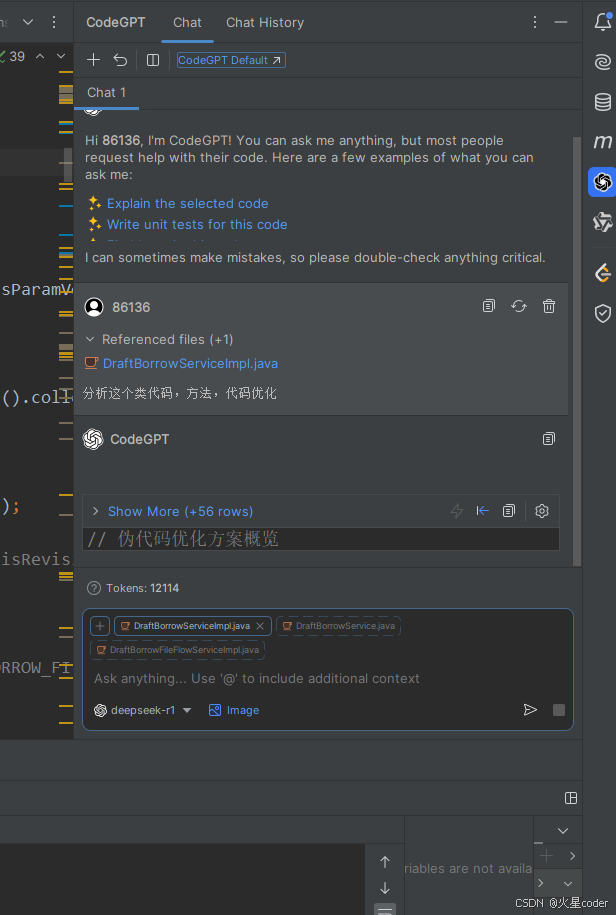616x915 pixels.
Task: Click the undo arrow in CodeGPT toolbar
Action: [120, 60]
